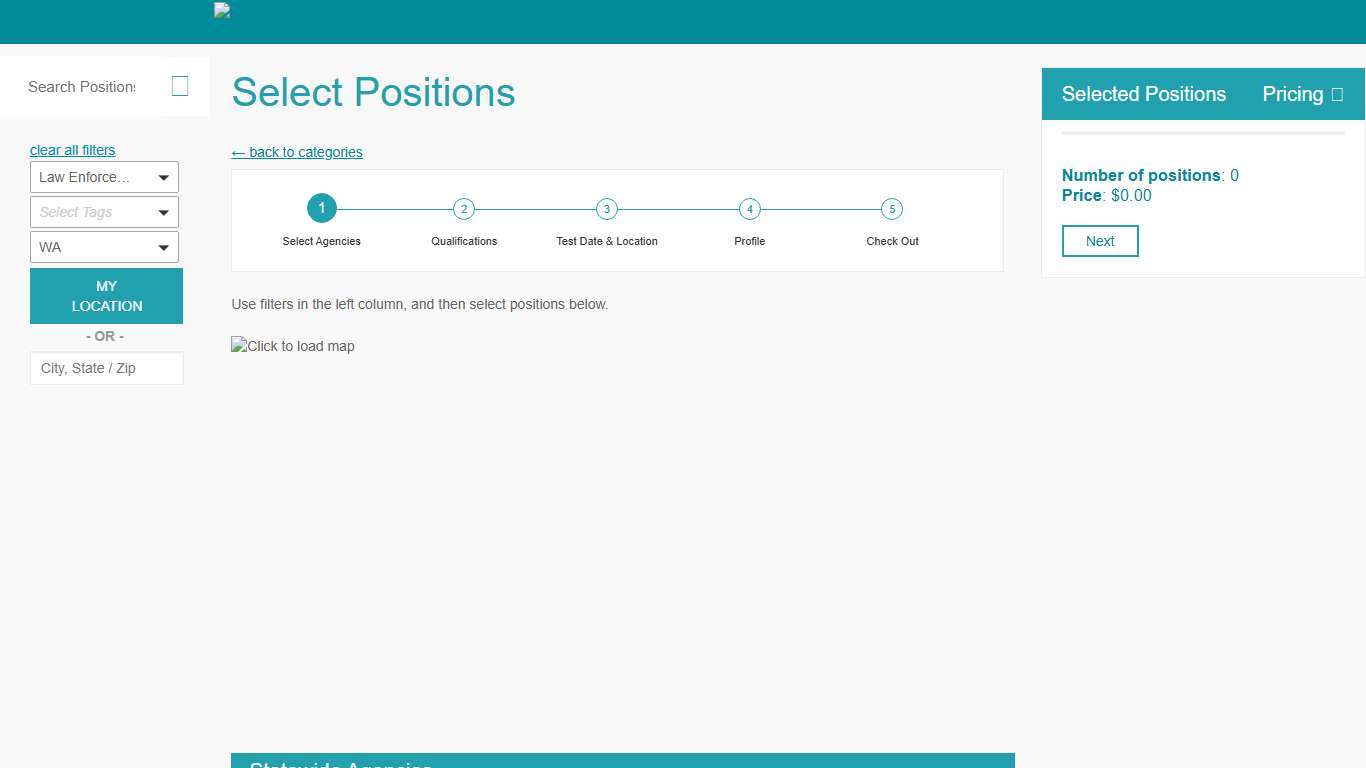This screenshot has width=1366, height=768.
Task: Follow the 'back to categories' link
Action: click(296, 152)
